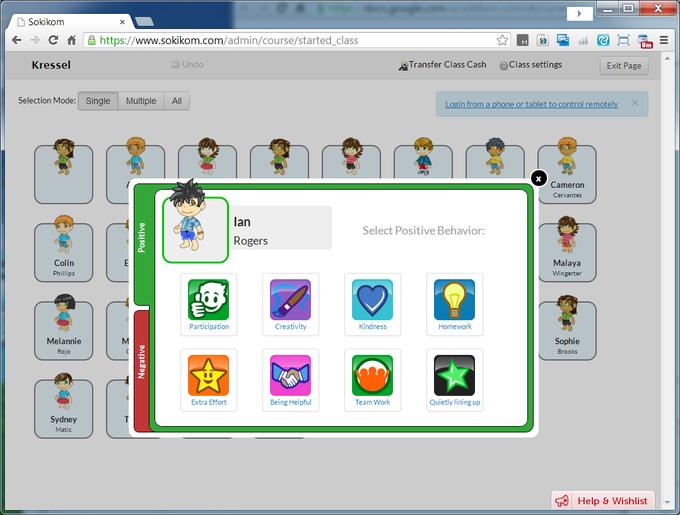680x515 pixels.
Task: Click the page scrollbar up arrow
Action: (x=668, y=58)
